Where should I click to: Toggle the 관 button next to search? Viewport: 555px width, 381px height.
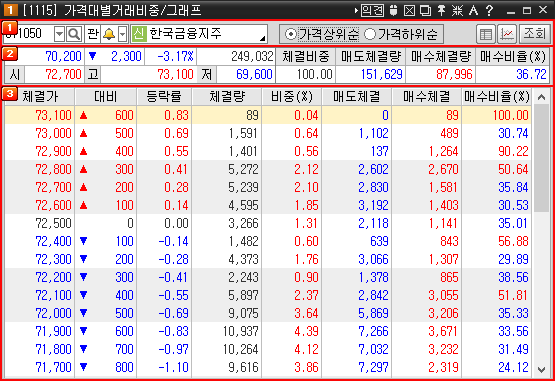point(92,34)
